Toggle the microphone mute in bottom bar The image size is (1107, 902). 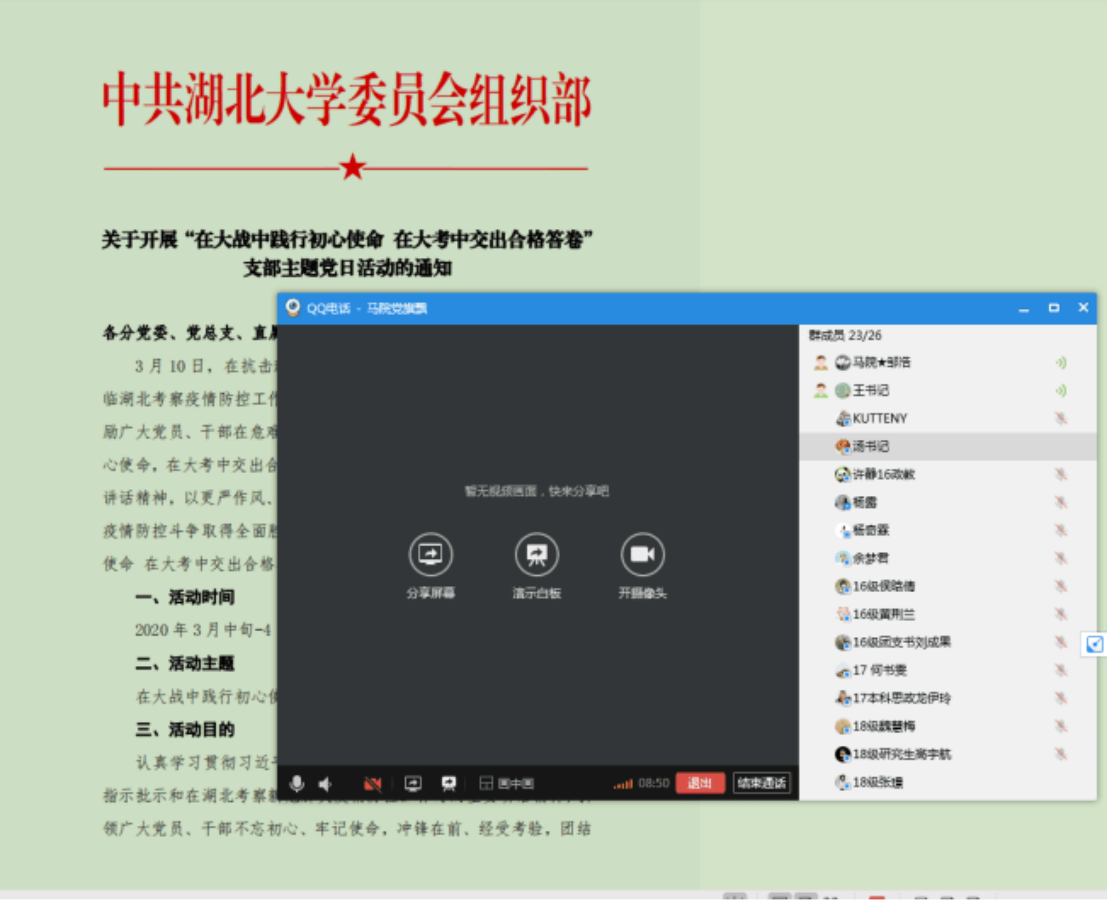[x=297, y=784]
